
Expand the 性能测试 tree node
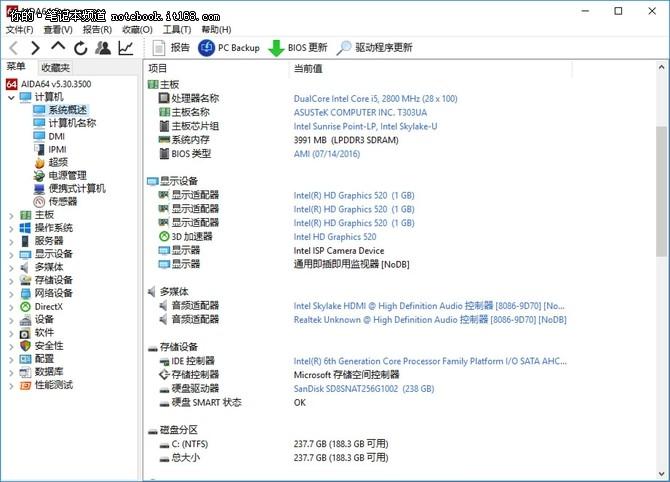(10, 385)
